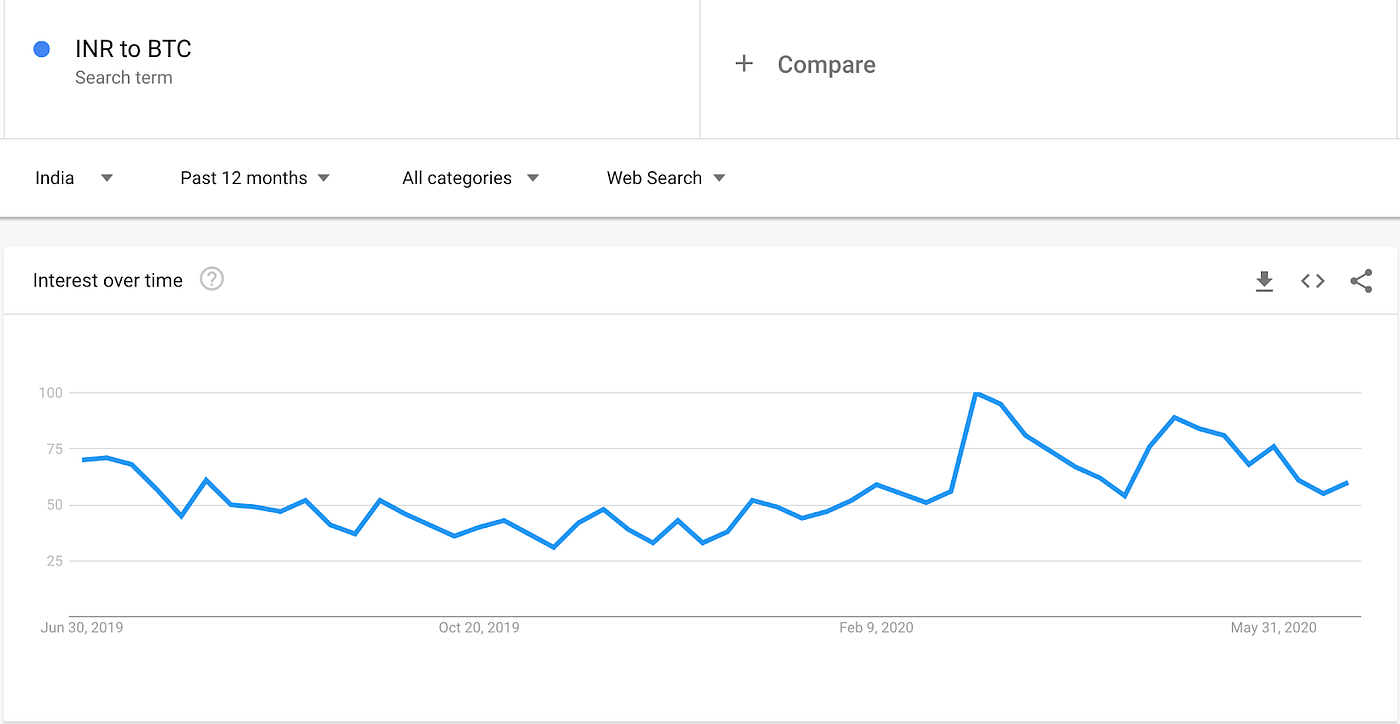The image size is (1400, 724).
Task: Expand the Past 12 months time selector
Action: pyautogui.click(x=253, y=177)
